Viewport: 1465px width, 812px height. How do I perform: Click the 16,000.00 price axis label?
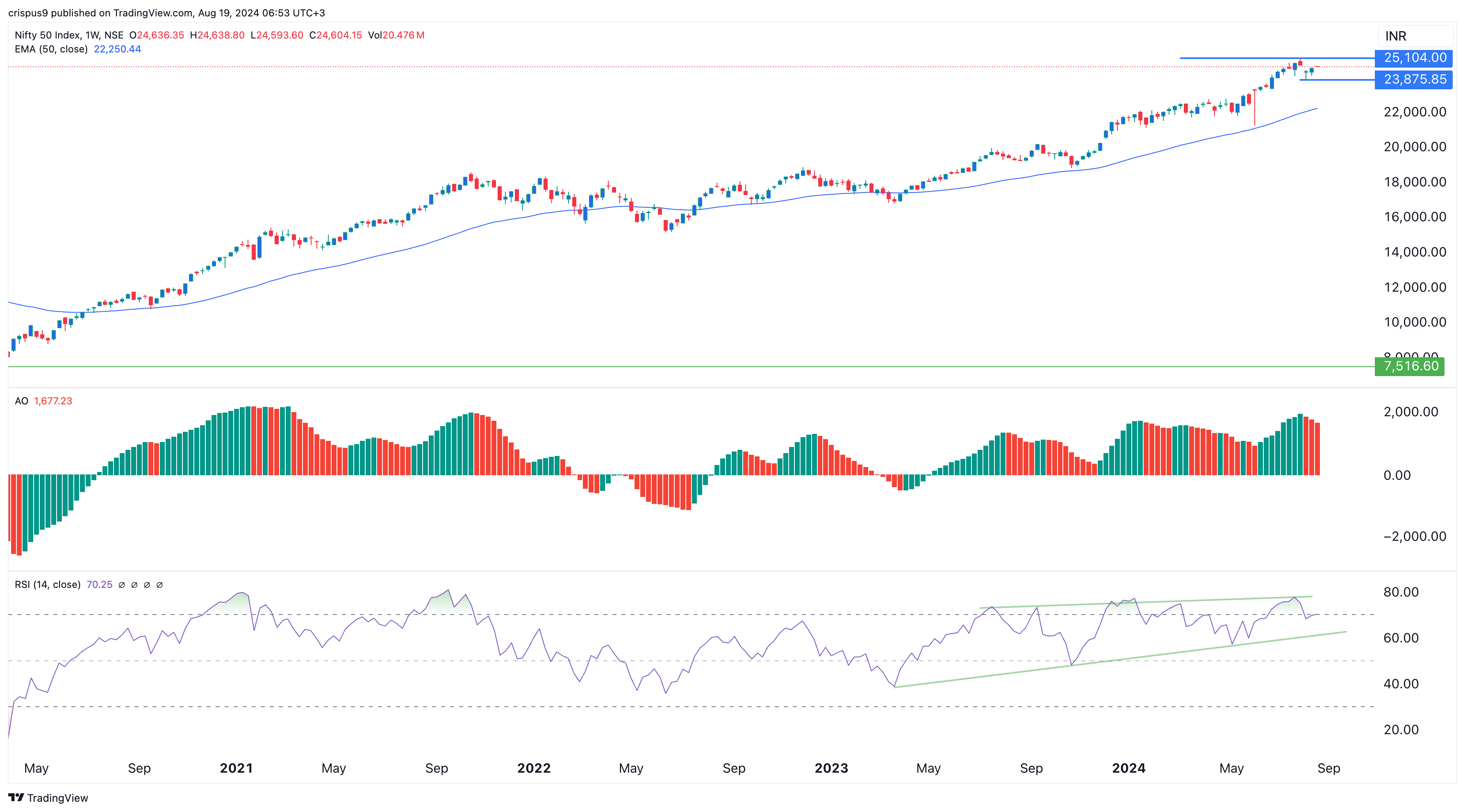tap(1415, 216)
